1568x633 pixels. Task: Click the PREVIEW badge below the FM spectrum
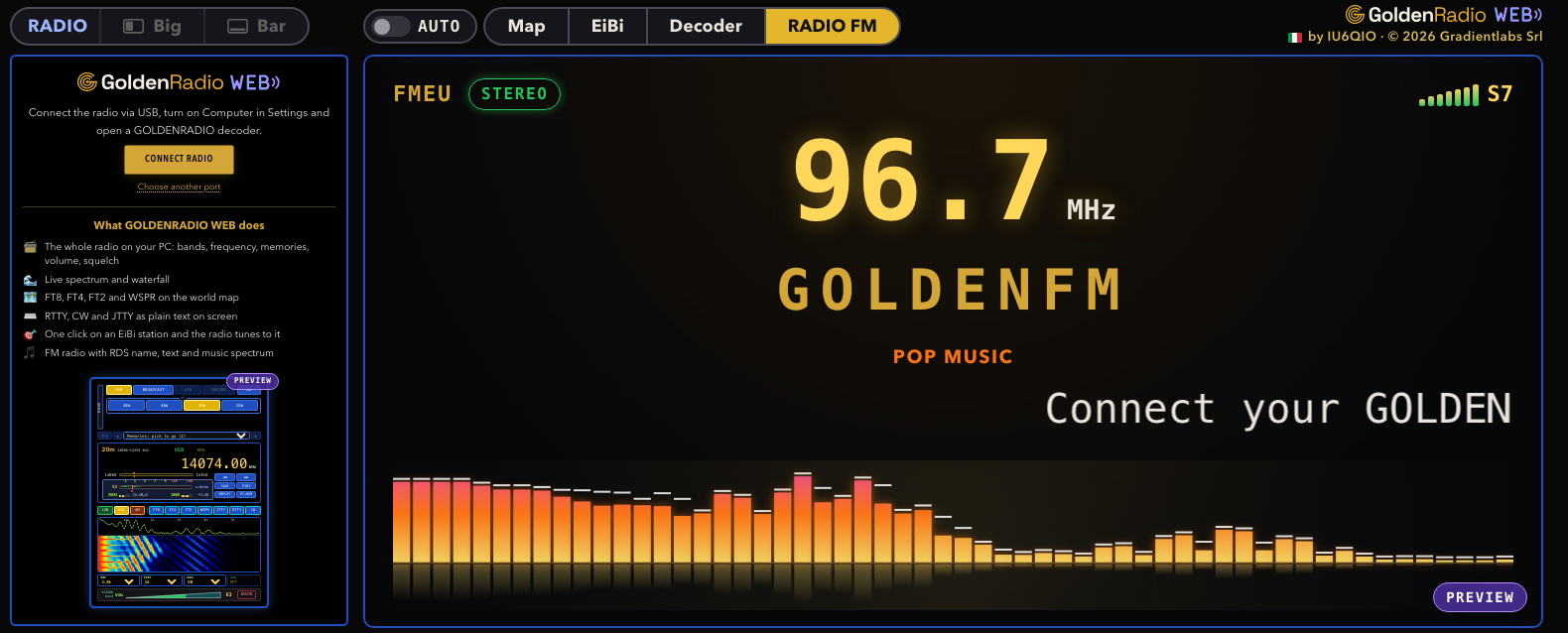pyautogui.click(x=1480, y=597)
